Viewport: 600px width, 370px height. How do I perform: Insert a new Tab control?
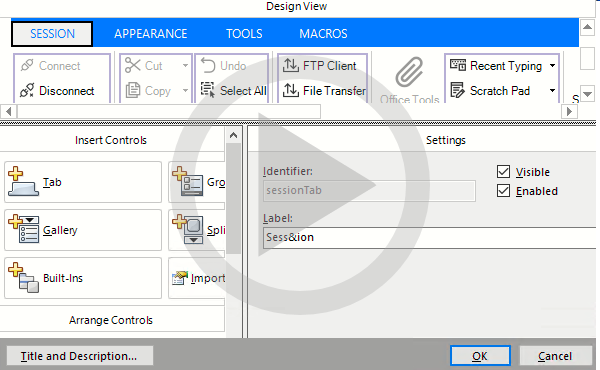[x=83, y=182]
